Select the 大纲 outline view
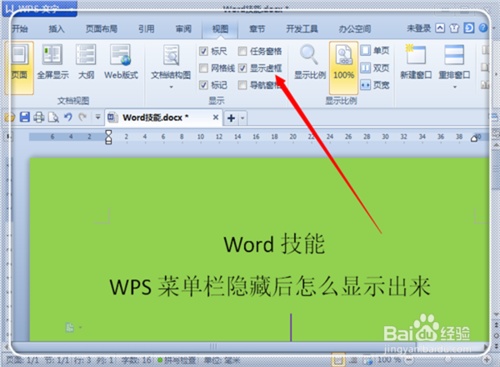The image size is (500, 367). (x=86, y=62)
